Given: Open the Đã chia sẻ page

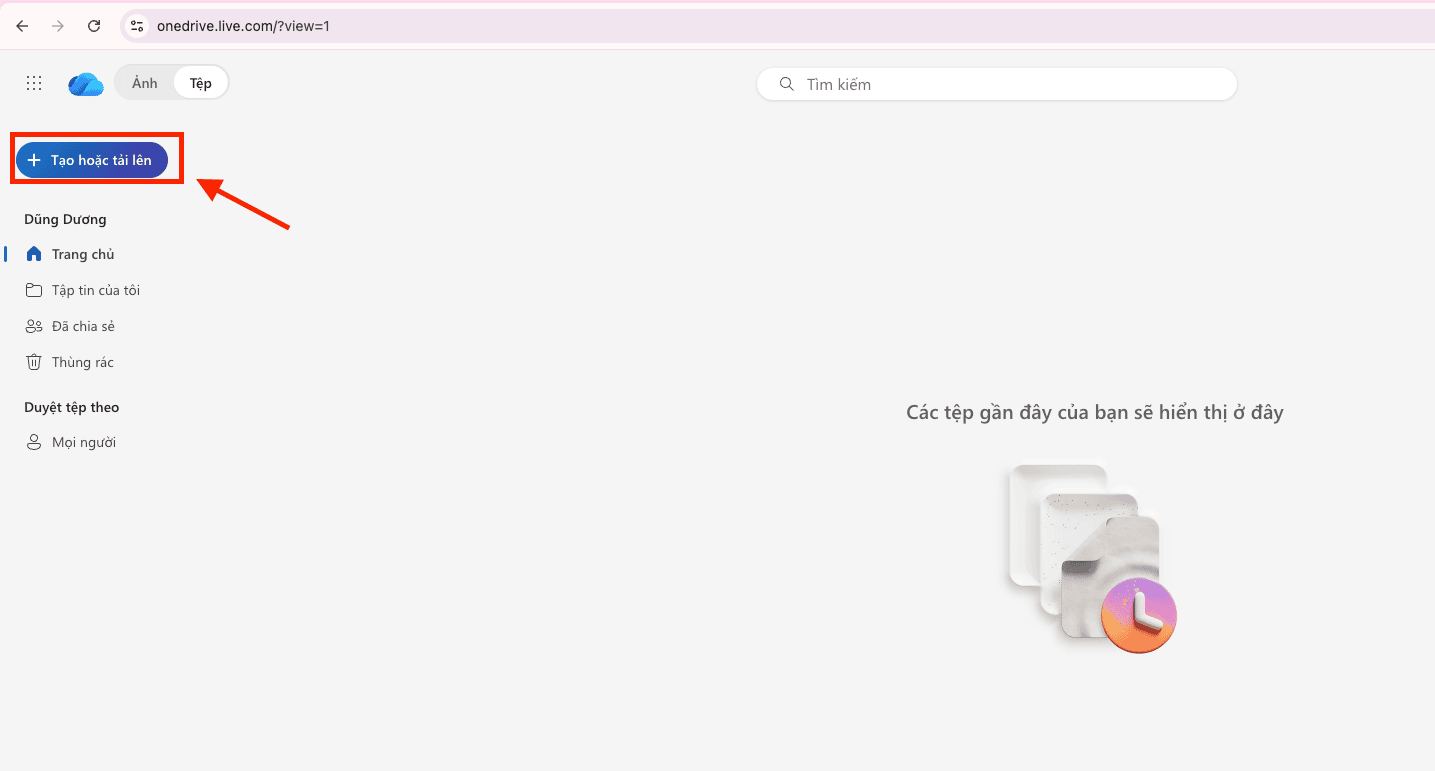Looking at the screenshot, I should [84, 325].
